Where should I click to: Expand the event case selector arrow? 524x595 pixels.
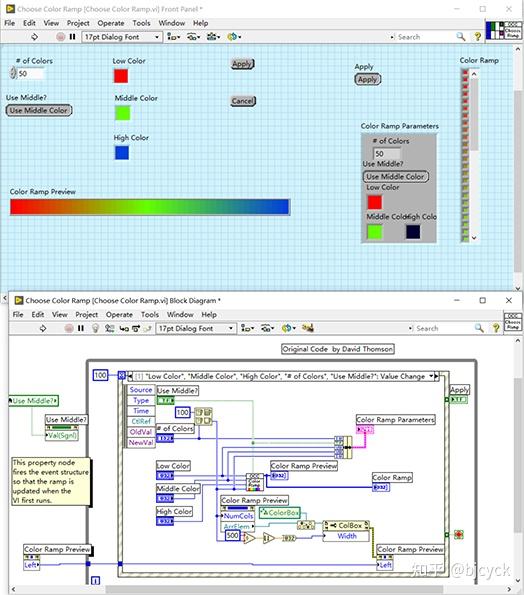pyautogui.click(x=431, y=376)
